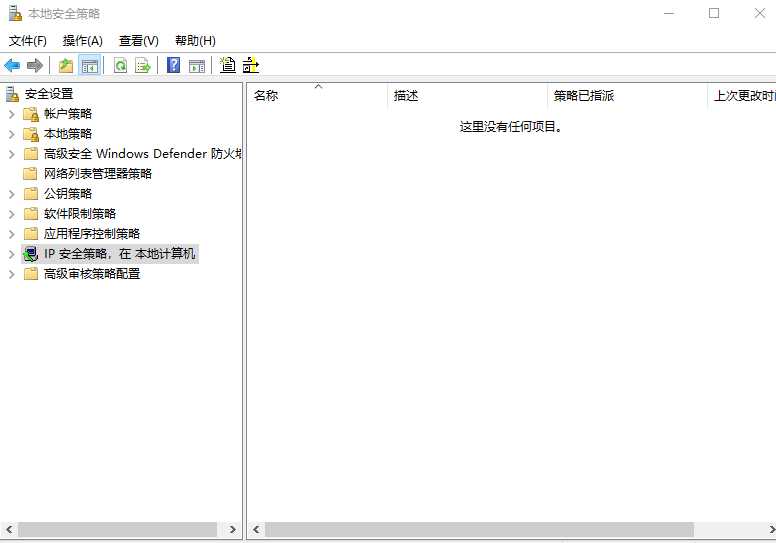
Task: Go up one level with folder icon
Action: point(66,65)
